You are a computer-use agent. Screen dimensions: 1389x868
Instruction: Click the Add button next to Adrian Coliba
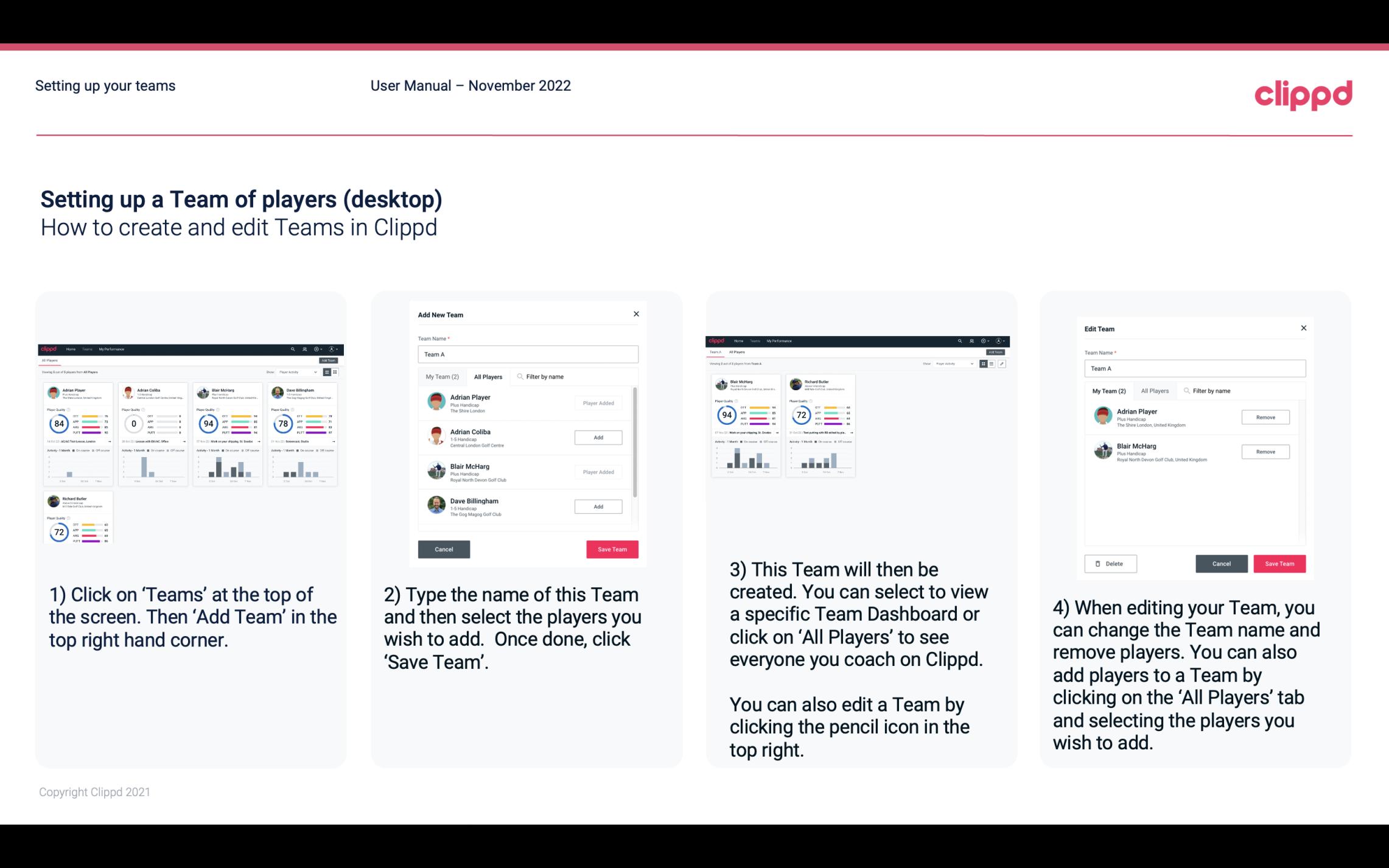click(597, 437)
